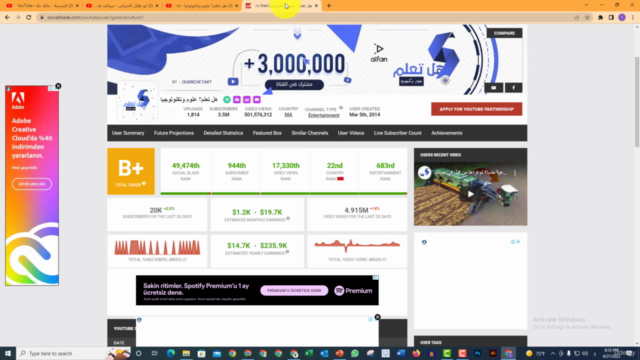
Task: Open the share page icon in address bar
Action: coord(577,18)
